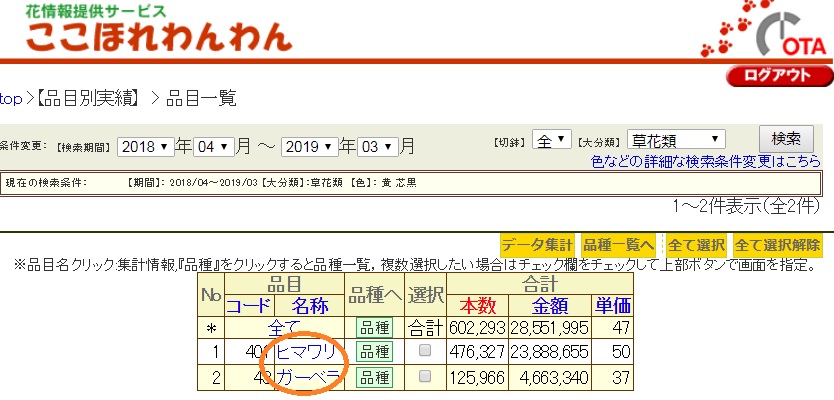The width and height of the screenshot is (834, 400).
Task: Open the end month 03 dropdown
Action: tap(378, 146)
